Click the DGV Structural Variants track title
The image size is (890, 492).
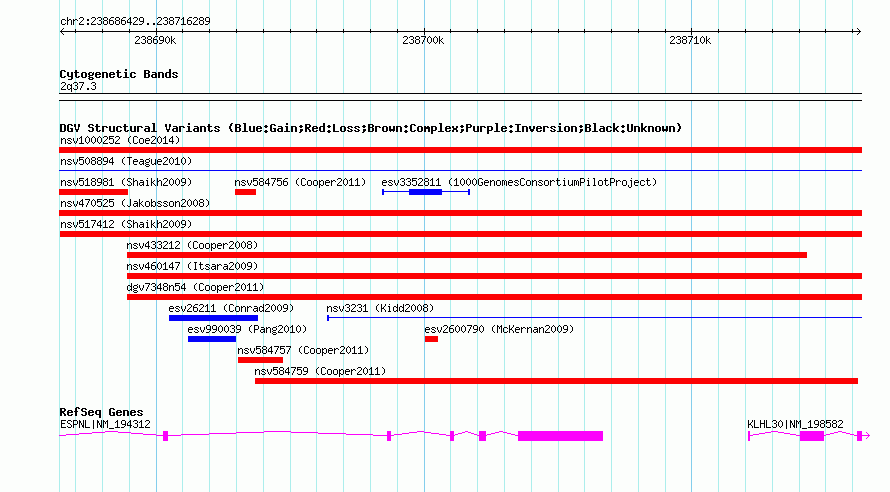click(x=371, y=128)
